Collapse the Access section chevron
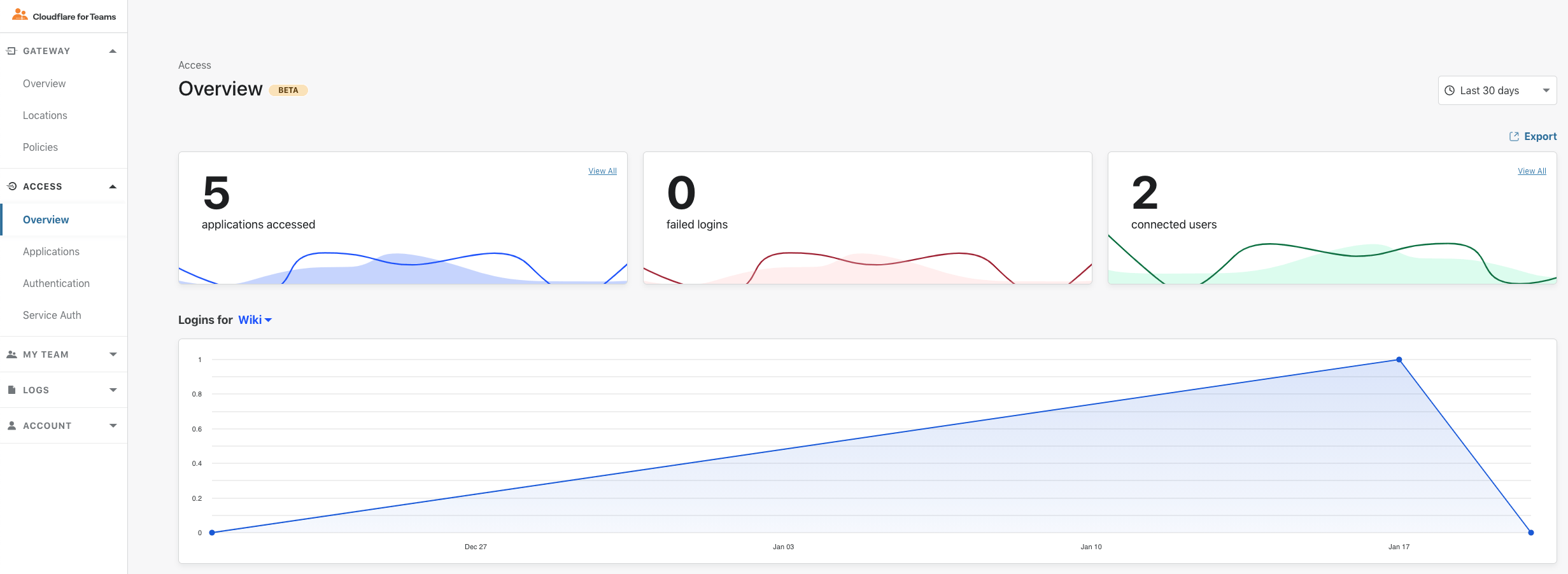 113,186
